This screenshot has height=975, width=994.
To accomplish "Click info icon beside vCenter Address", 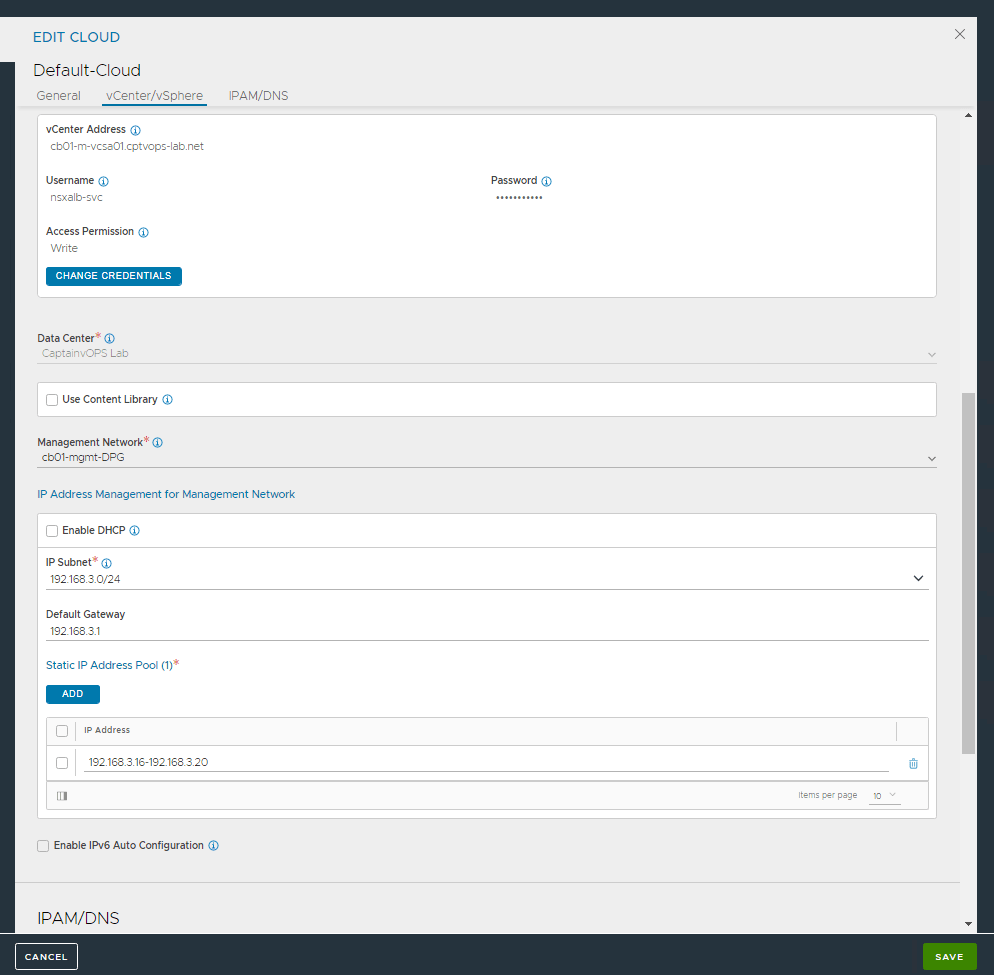I will point(136,130).
